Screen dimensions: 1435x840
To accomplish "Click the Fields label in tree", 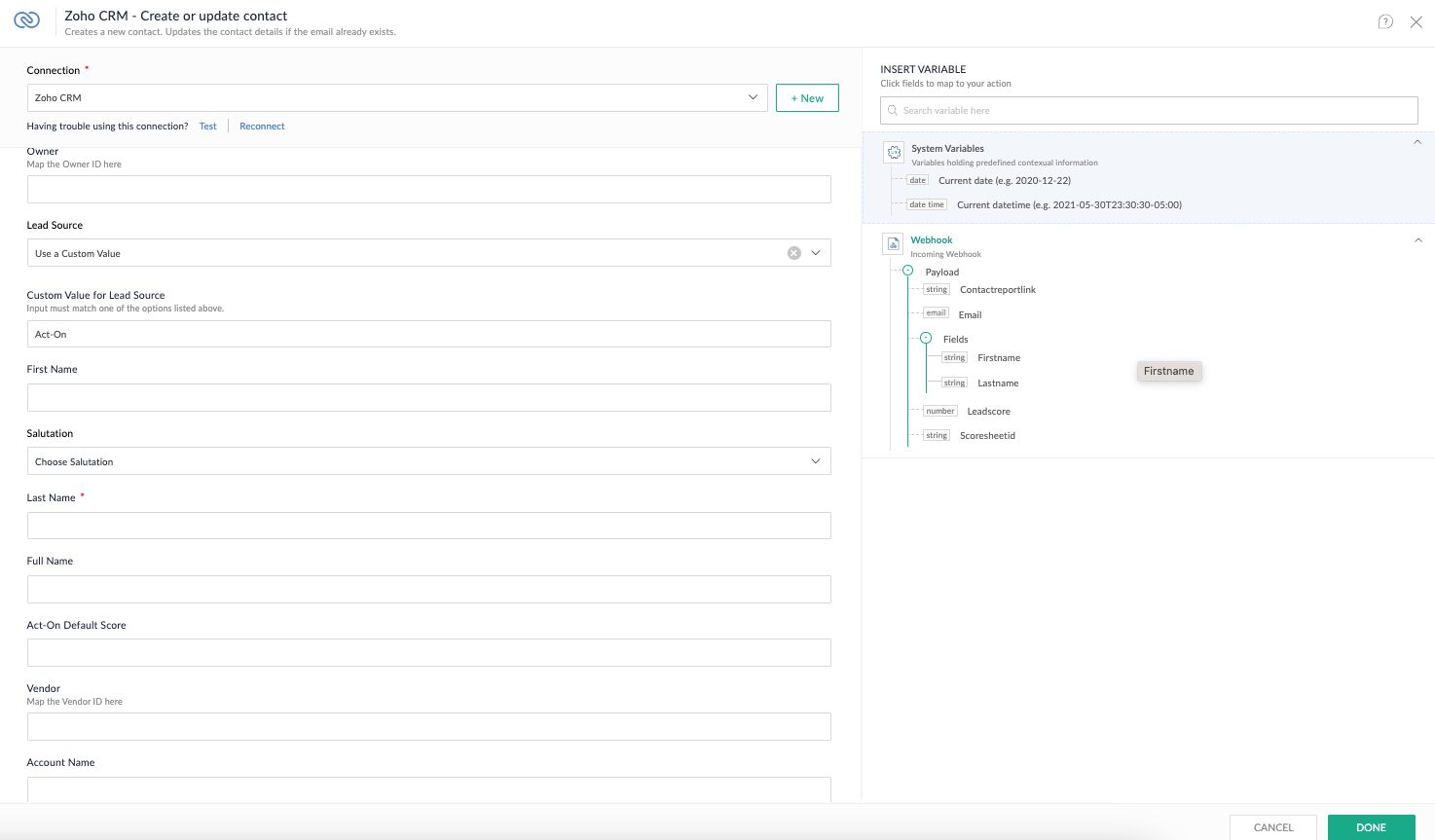I will click(955, 340).
